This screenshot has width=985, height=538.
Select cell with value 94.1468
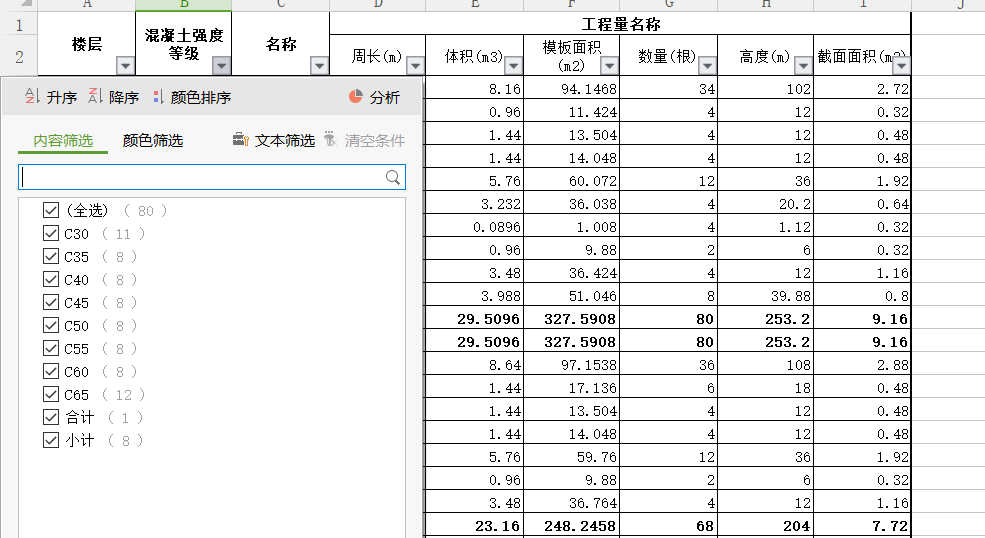pos(572,89)
